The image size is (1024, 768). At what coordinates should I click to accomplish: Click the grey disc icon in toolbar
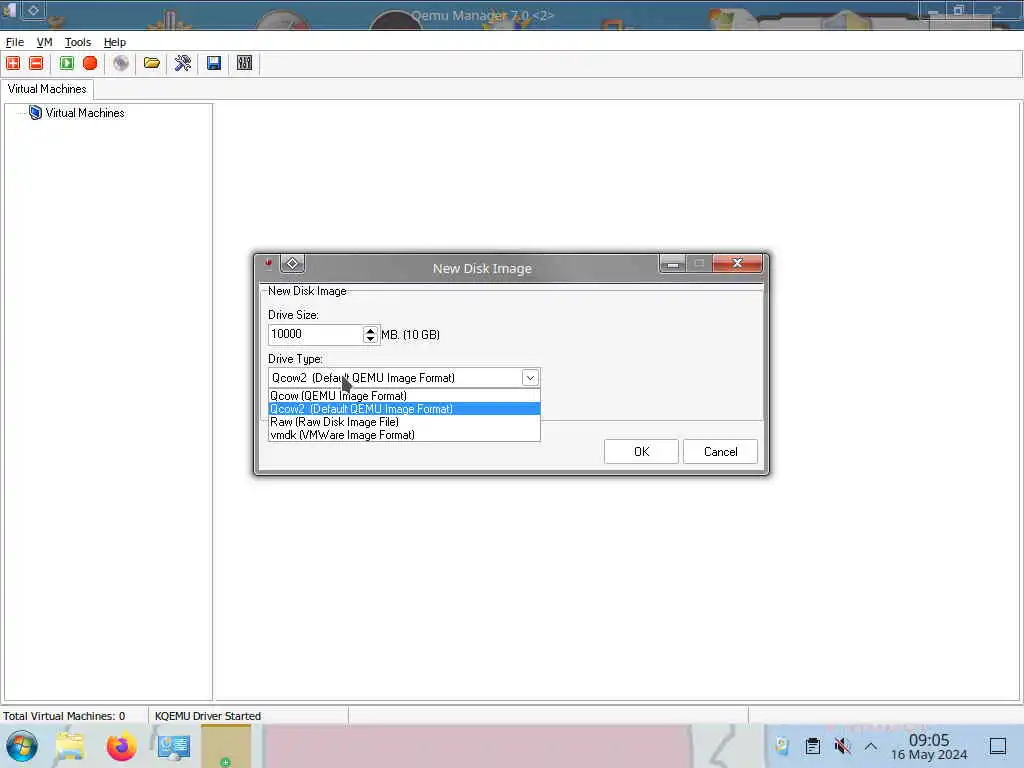click(121, 63)
